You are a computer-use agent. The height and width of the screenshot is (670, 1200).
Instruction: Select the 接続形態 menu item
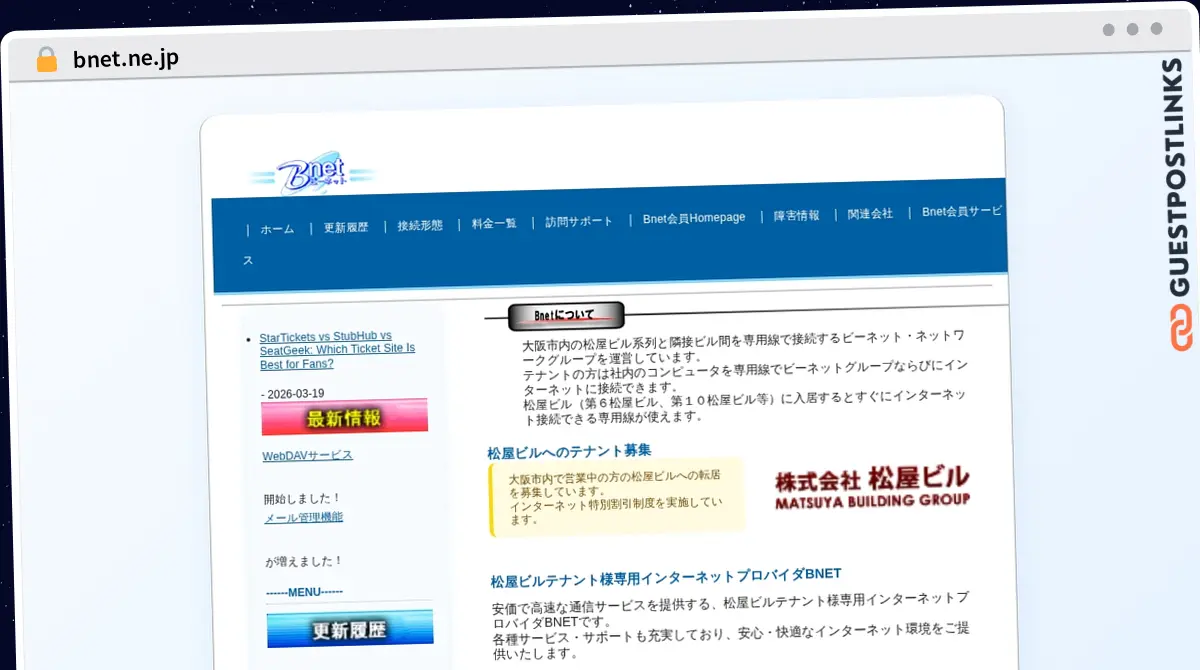[420, 225]
